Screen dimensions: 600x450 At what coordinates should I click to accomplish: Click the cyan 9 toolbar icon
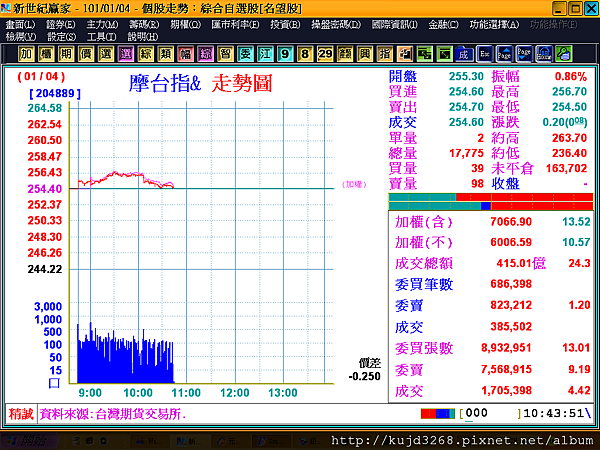285,54
